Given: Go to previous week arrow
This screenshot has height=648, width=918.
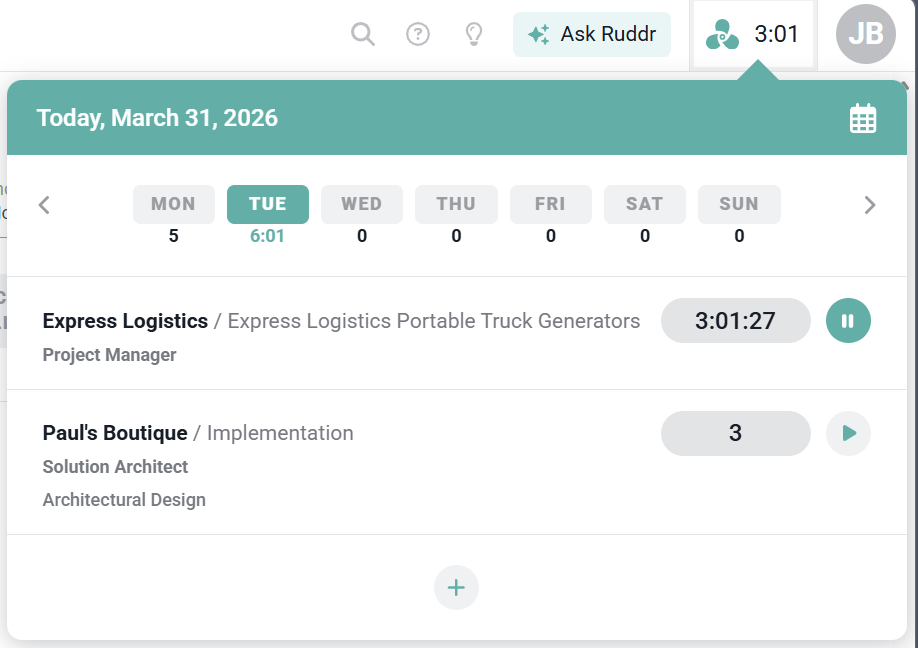Looking at the screenshot, I should (44, 205).
